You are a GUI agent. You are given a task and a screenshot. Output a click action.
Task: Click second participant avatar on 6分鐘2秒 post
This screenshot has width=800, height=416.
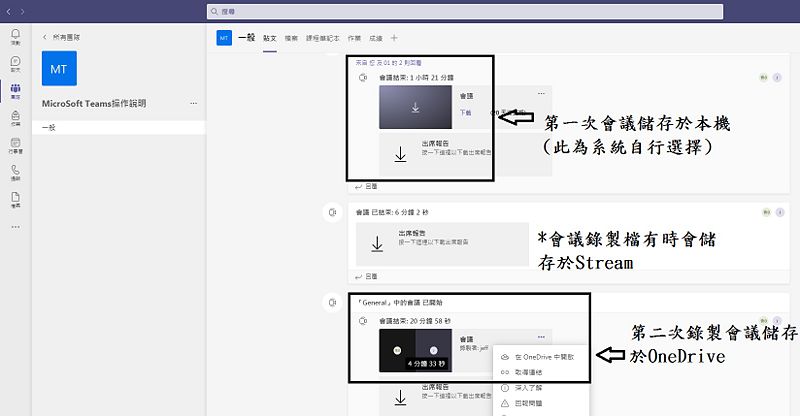click(x=780, y=212)
